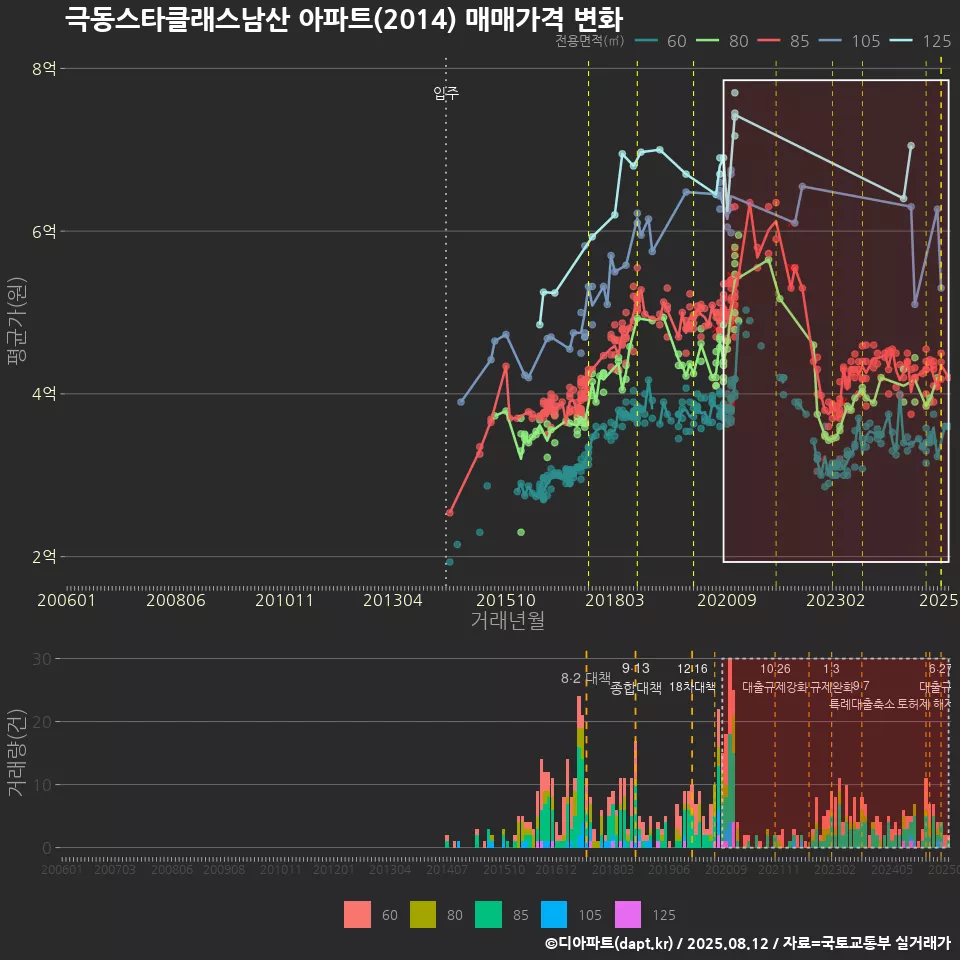Click the 202302 price-chart x-axis label

tap(836, 600)
